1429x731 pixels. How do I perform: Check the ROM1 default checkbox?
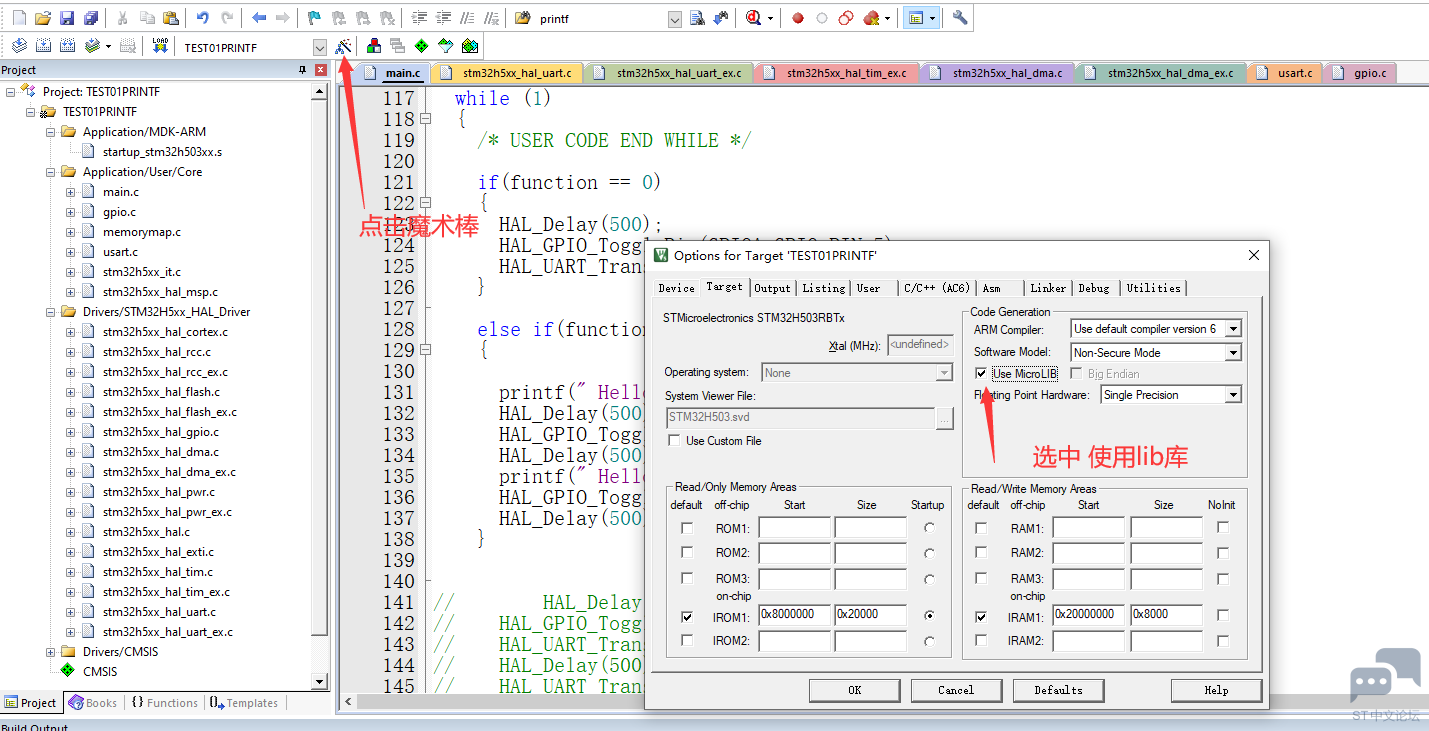click(686, 528)
